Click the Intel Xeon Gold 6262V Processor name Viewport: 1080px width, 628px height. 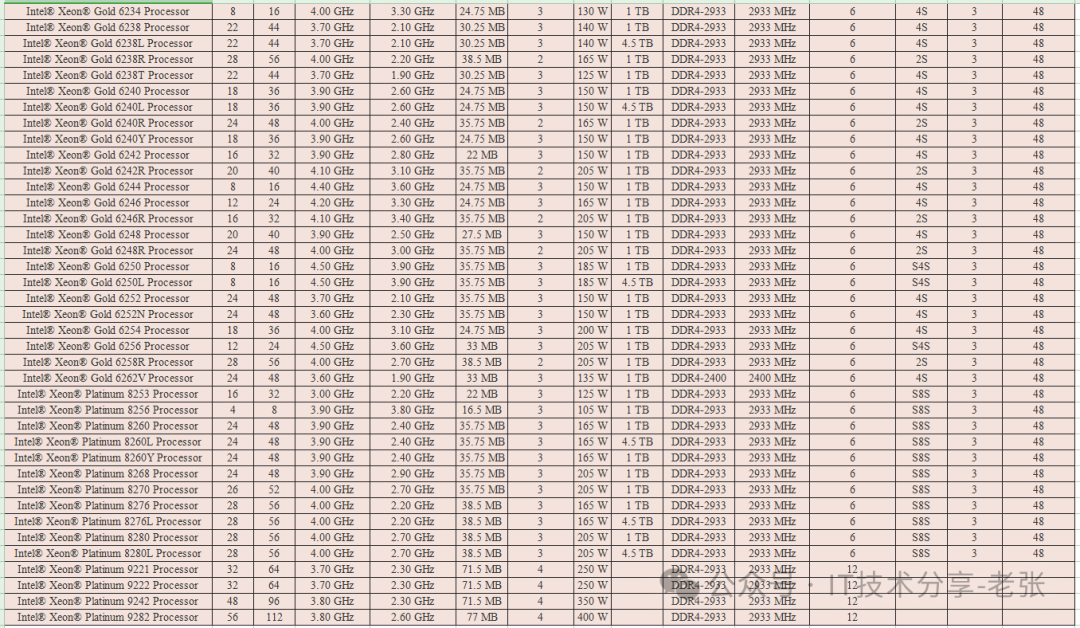(107, 378)
